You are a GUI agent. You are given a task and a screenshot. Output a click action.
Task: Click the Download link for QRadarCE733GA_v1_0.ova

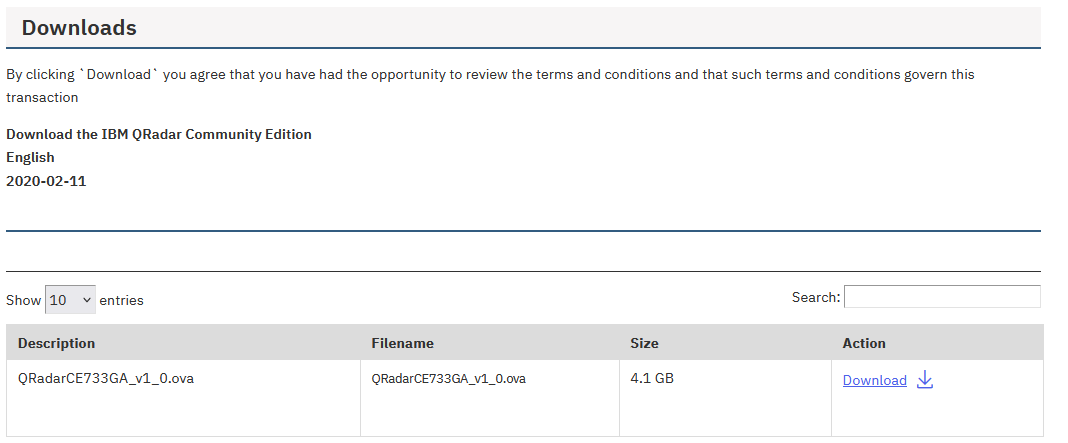point(875,380)
